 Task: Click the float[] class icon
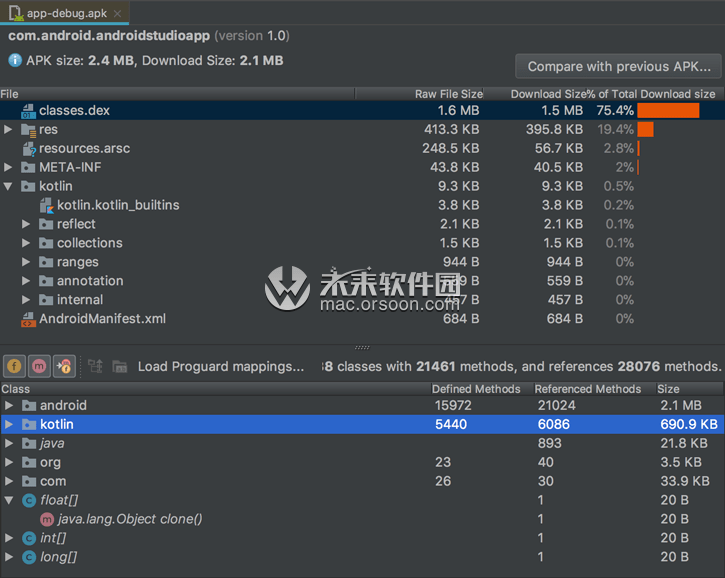29,500
